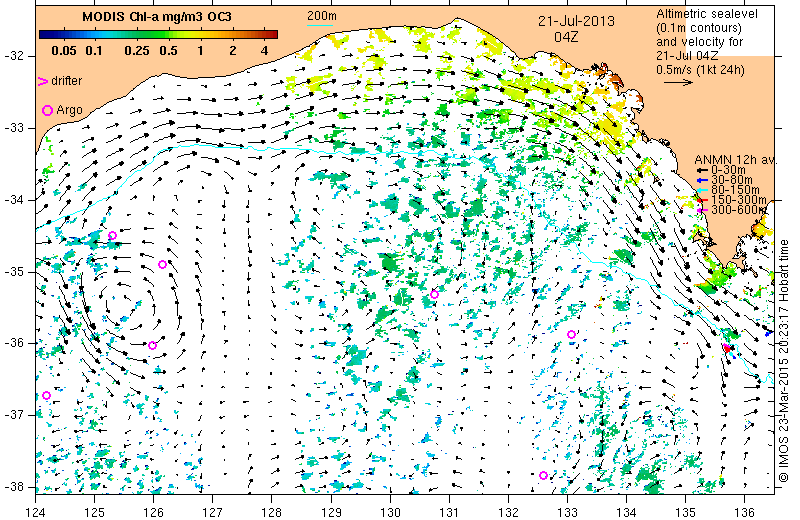Viewport: 800px width, 520px height.
Task: Click the colour bar label '4'
Action: click(x=264, y=51)
